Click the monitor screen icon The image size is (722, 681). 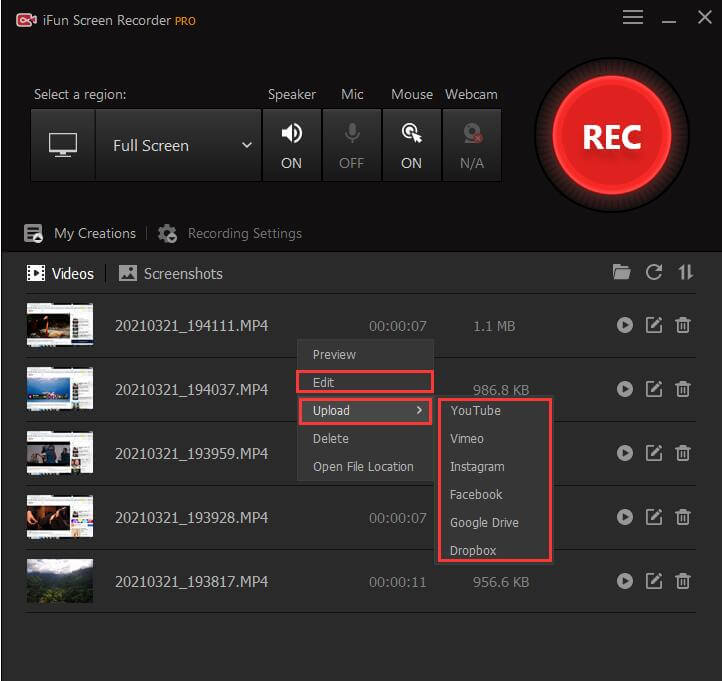(x=63, y=145)
